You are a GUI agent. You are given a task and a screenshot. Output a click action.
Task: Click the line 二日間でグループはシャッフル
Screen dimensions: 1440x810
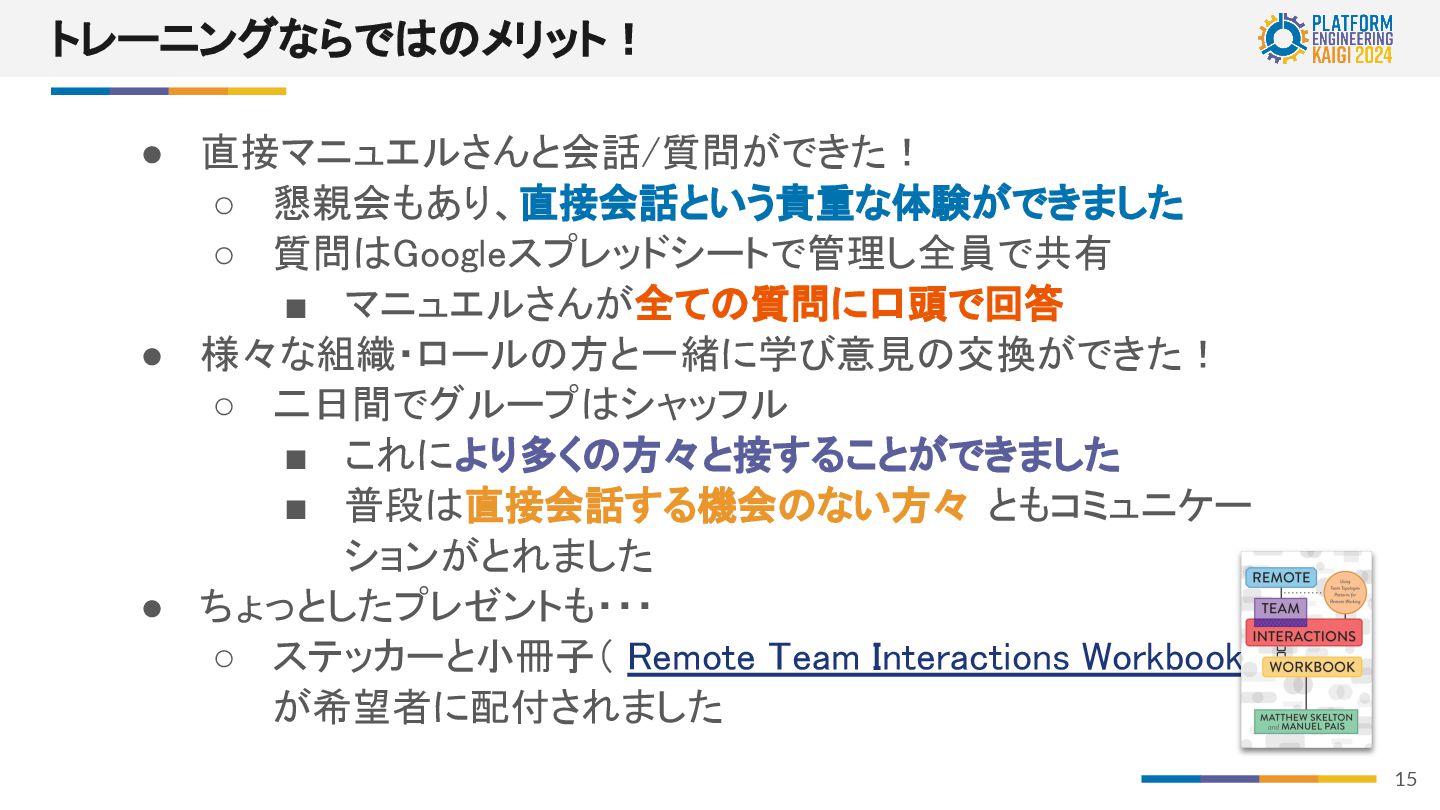click(x=530, y=405)
